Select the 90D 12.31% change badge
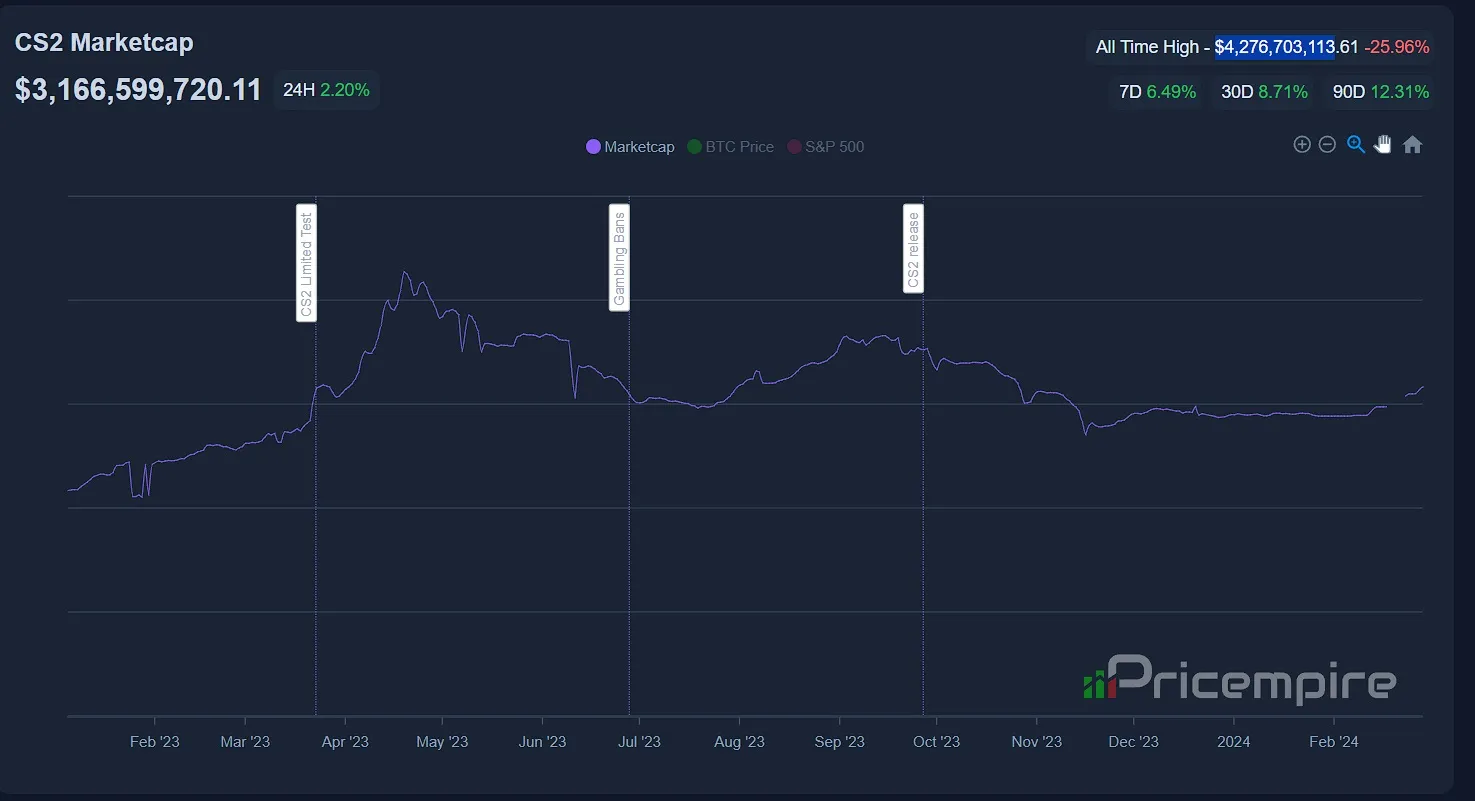Viewport: 1475px width, 801px height. point(1380,92)
